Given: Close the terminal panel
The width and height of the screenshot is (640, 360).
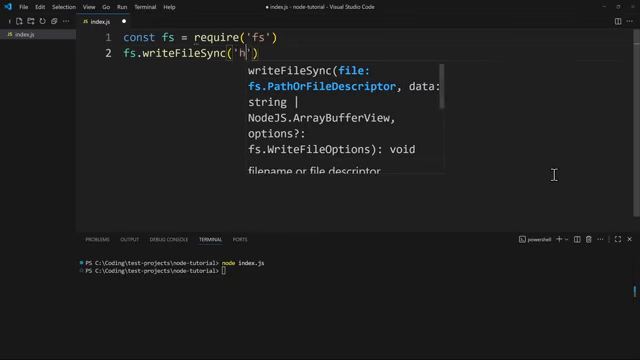Looking at the screenshot, I should click(x=629, y=240).
